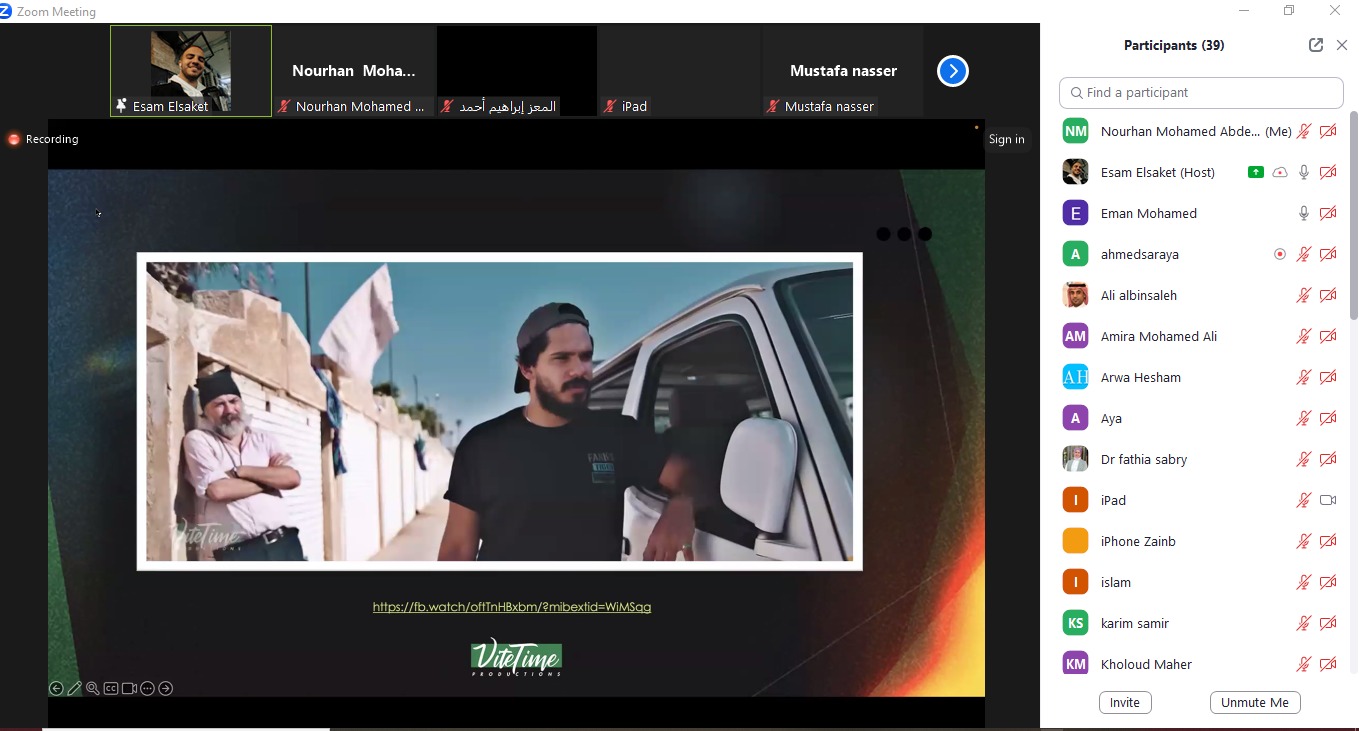Viewport: 1359px width, 731px height.
Task: Click camera-off icon for Nourhan Mohamed (Me)
Action: [x=1328, y=132]
